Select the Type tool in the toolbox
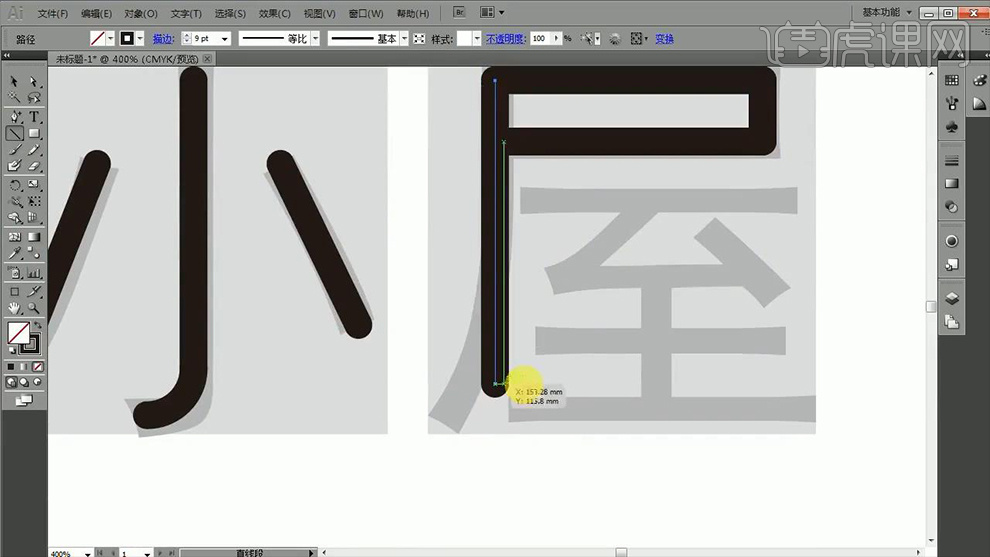990x557 pixels. (x=34, y=116)
